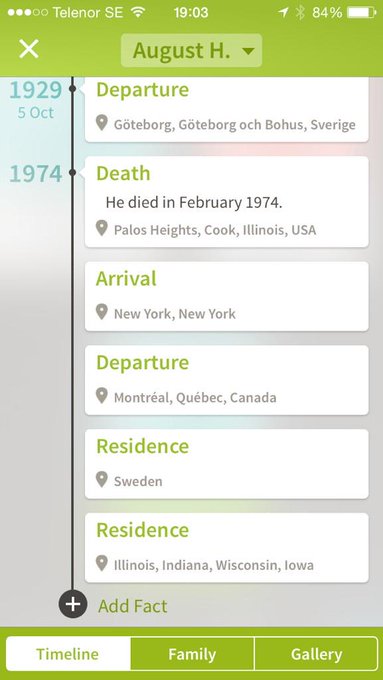The height and width of the screenshot is (680, 383).
Task: Tap the location pin beside Göteborg
Action: 101,124
